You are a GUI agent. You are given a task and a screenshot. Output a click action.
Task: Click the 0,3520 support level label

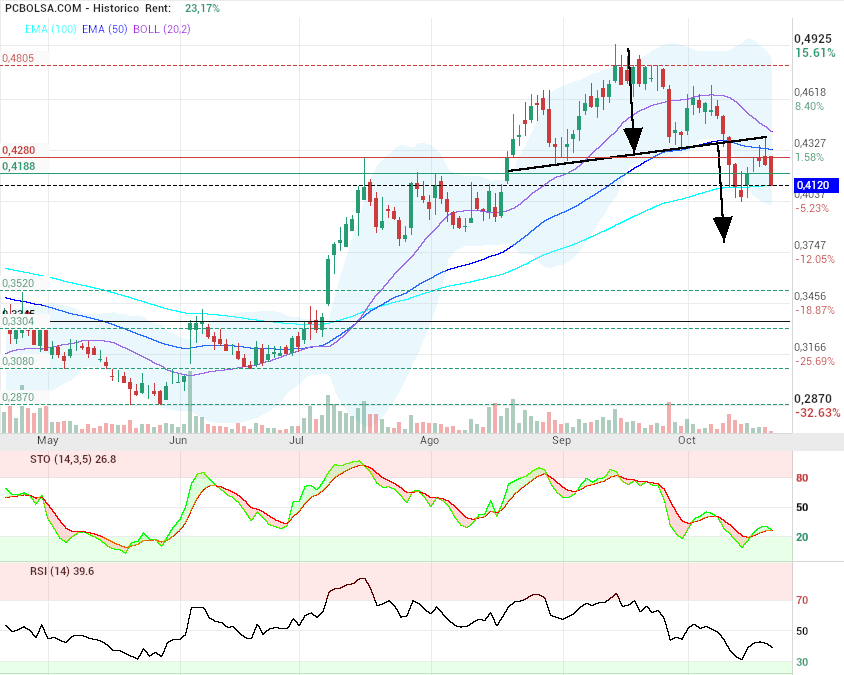click(18, 284)
